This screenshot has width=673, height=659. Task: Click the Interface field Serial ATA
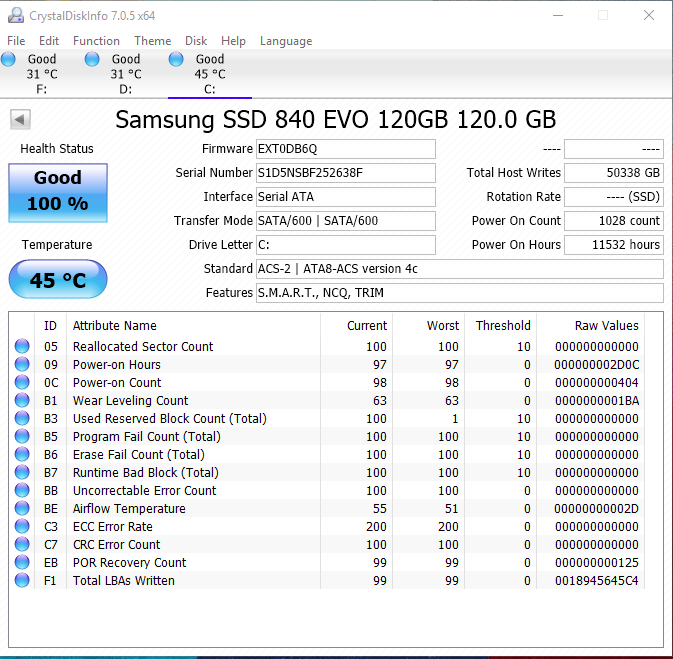(x=346, y=197)
